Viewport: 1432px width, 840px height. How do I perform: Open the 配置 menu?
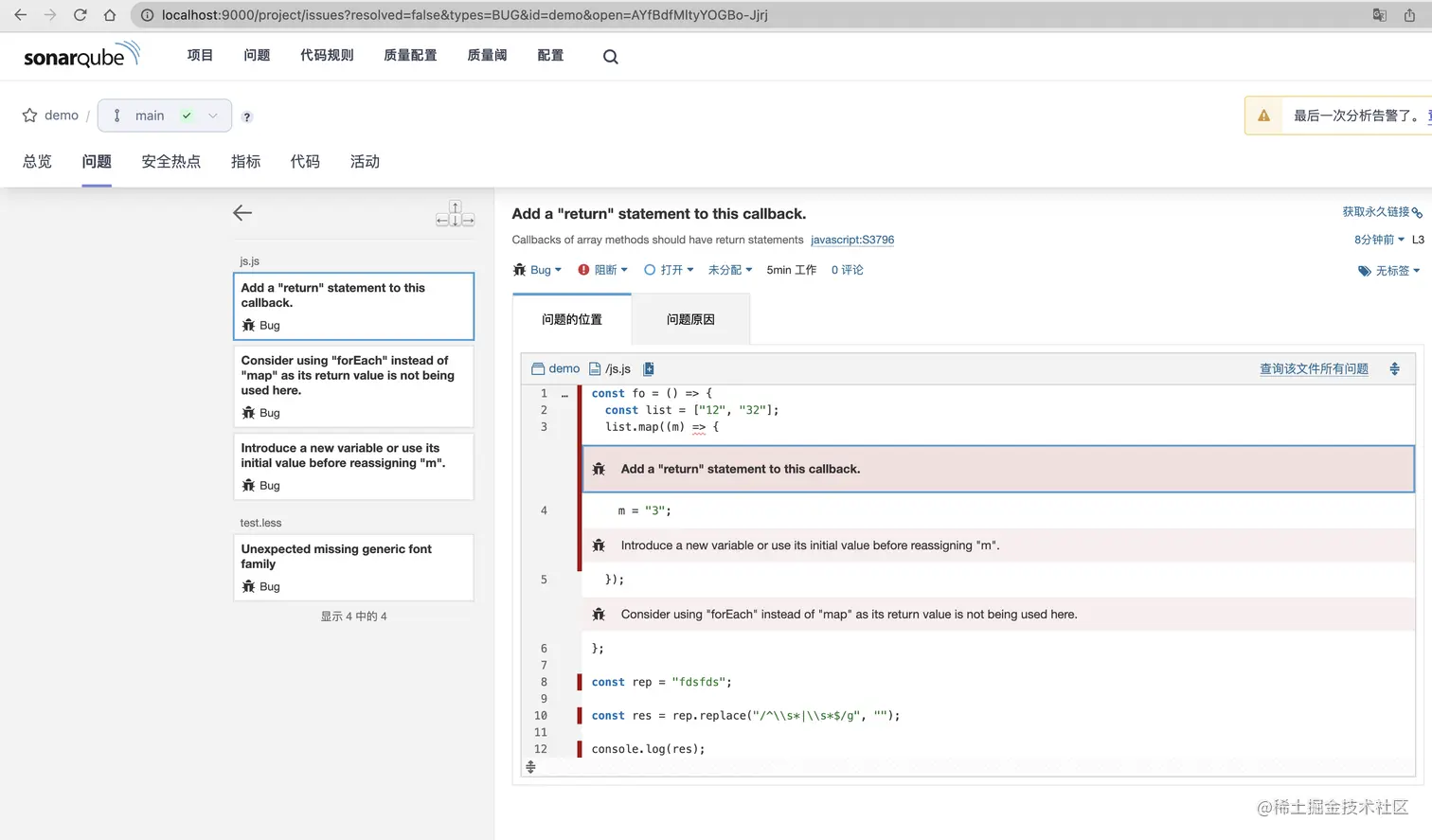click(x=550, y=56)
